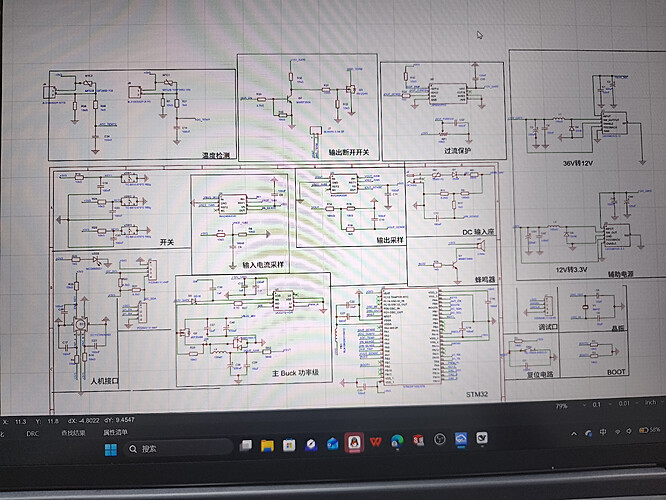Select the 主 Buck 功率级 label
This screenshot has height=500, width=666.
click(x=295, y=373)
